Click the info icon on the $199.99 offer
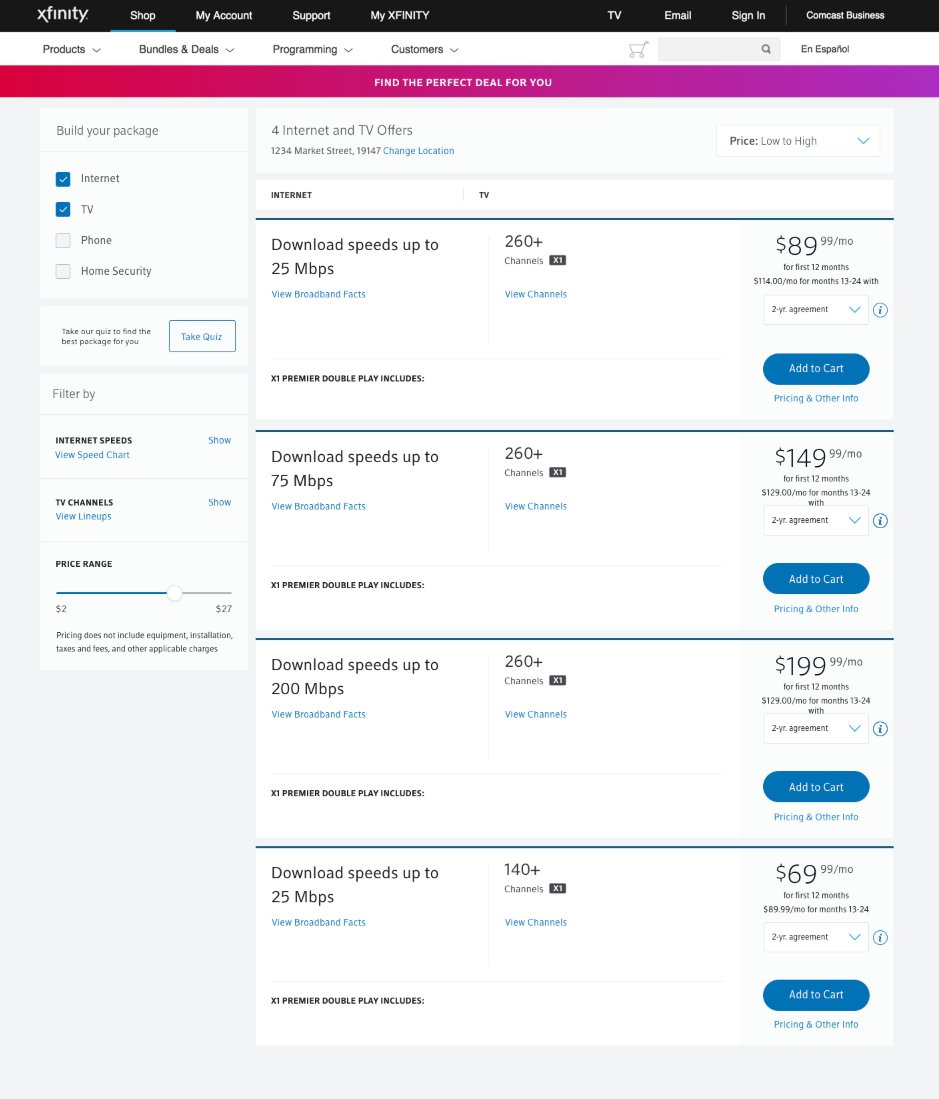939x1099 pixels. [880, 728]
